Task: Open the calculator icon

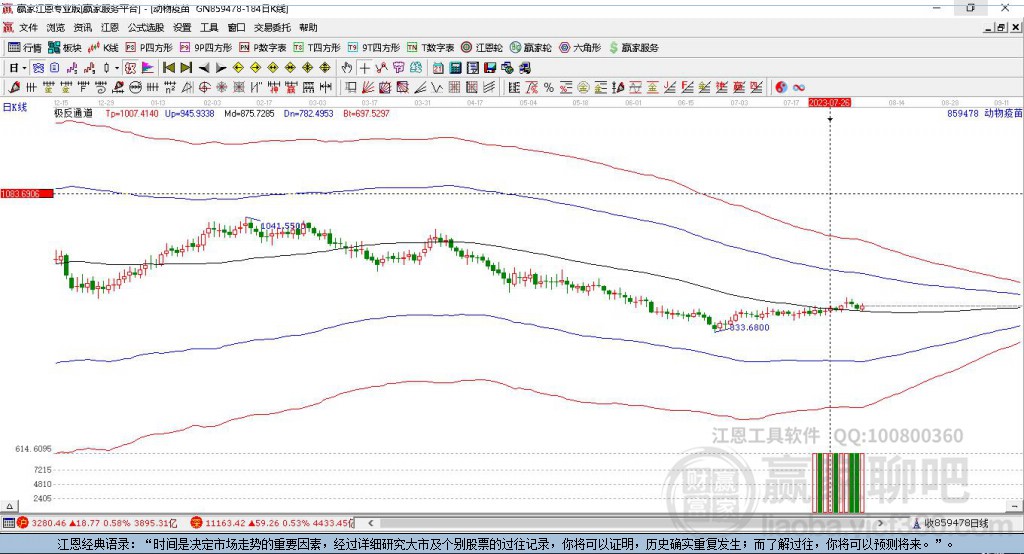Action: (456, 68)
